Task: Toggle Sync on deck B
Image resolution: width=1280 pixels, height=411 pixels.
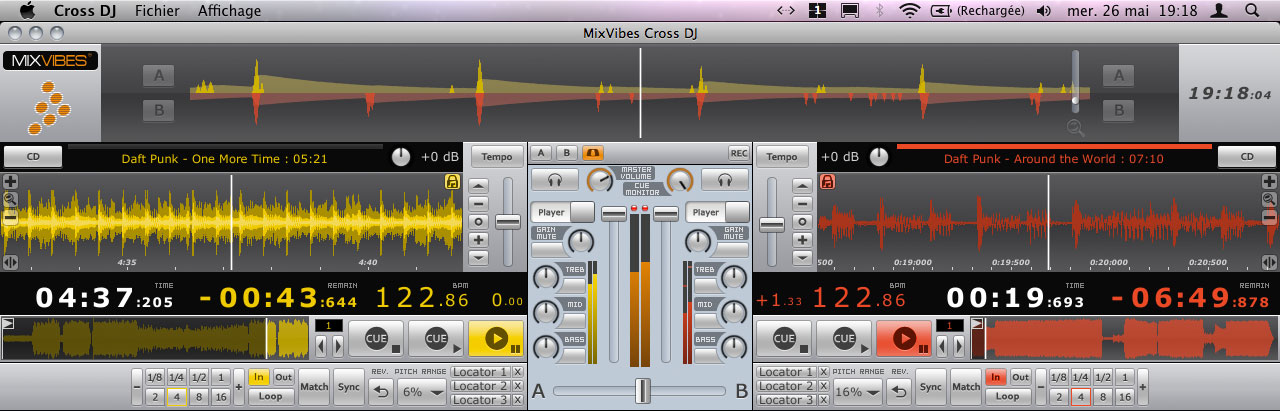Action: pyautogui.click(x=931, y=386)
